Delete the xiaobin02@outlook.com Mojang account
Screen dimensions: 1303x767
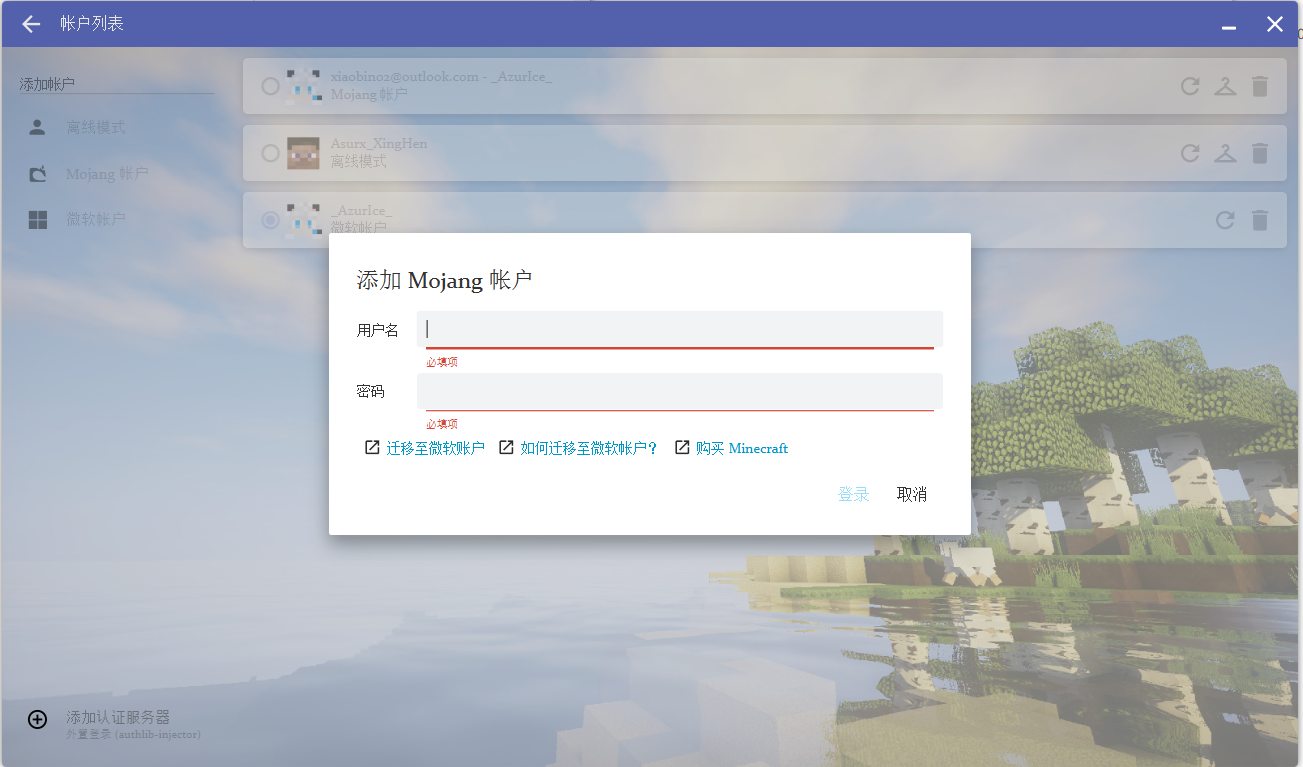[1260, 86]
